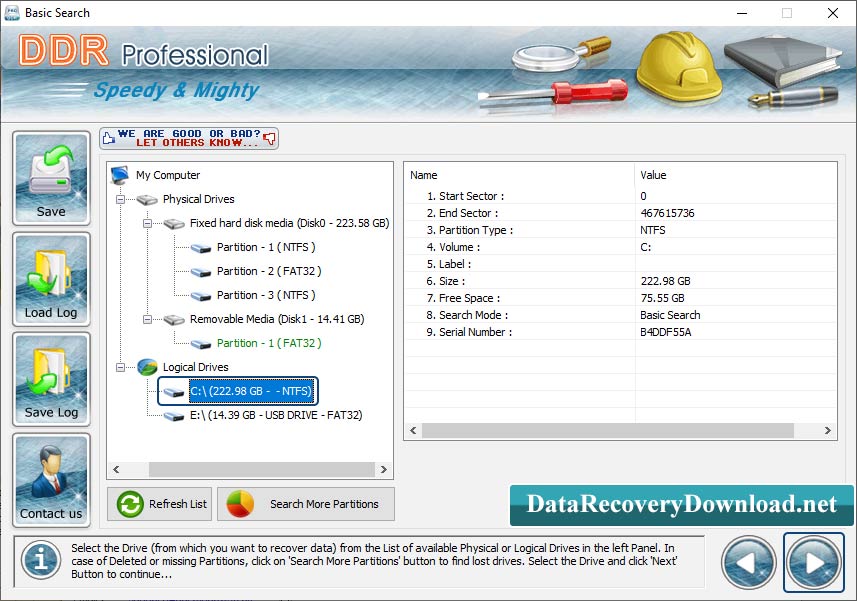
Task: Click the drive icon beside Partition - 3 (NTFS)
Action: click(x=201, y=296)
